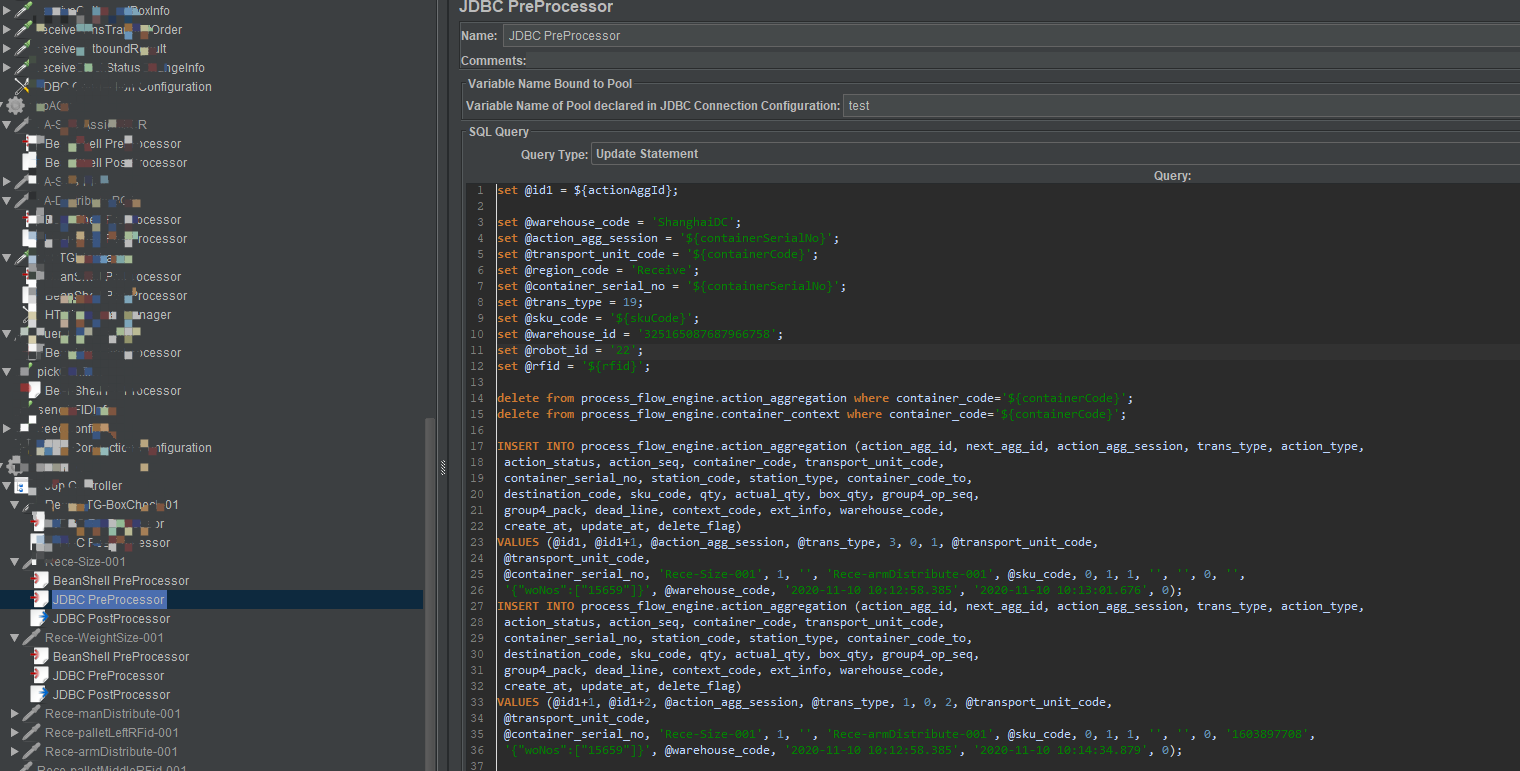Image resolution: width=1520 pixels, height=771 pixels.
Task: Collapse the TG-BoxCheck-001 node
Action: [14, 505]
